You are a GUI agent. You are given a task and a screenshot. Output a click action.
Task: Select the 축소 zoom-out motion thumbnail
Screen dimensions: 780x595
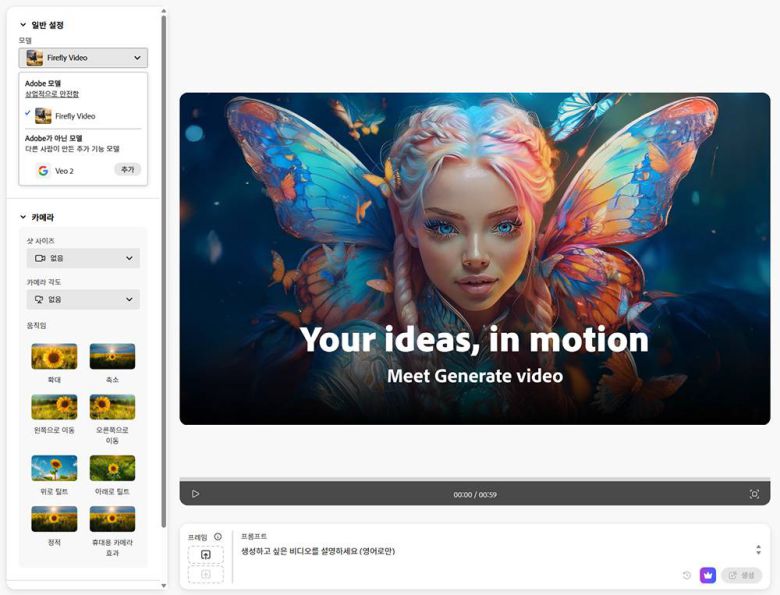tap(112, 357)
